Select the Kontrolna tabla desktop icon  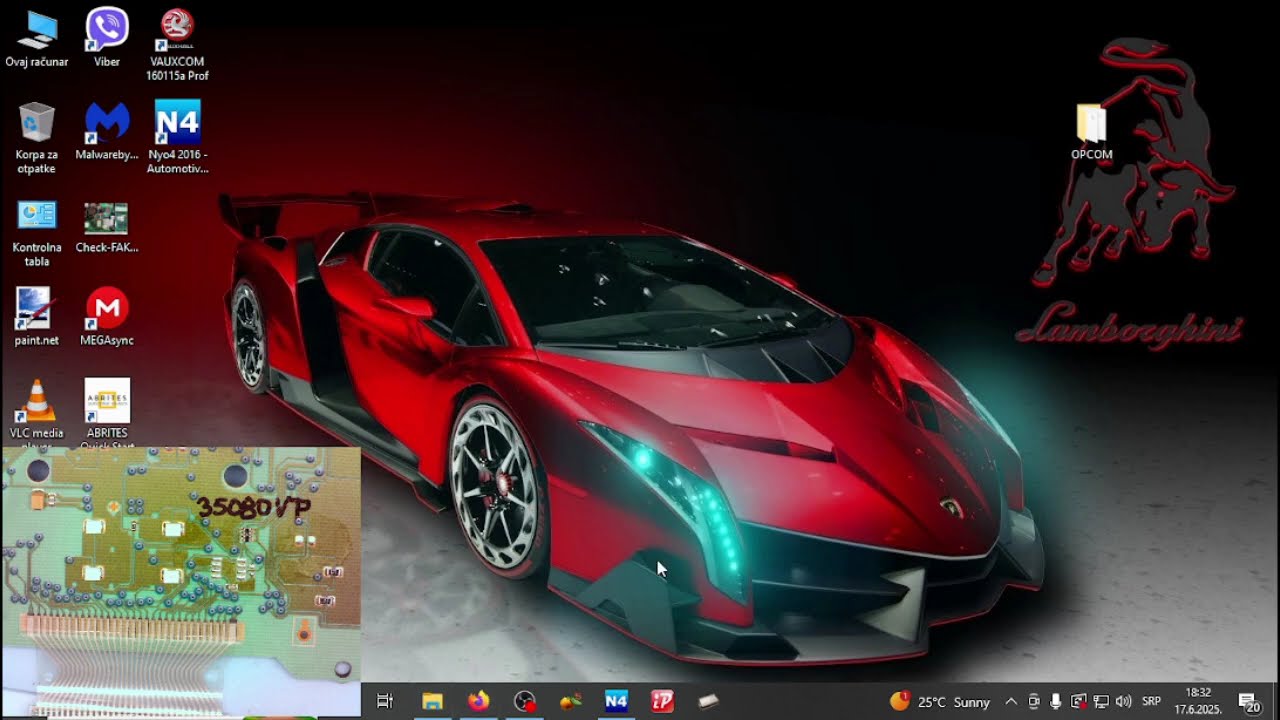(x=37, y=233)
